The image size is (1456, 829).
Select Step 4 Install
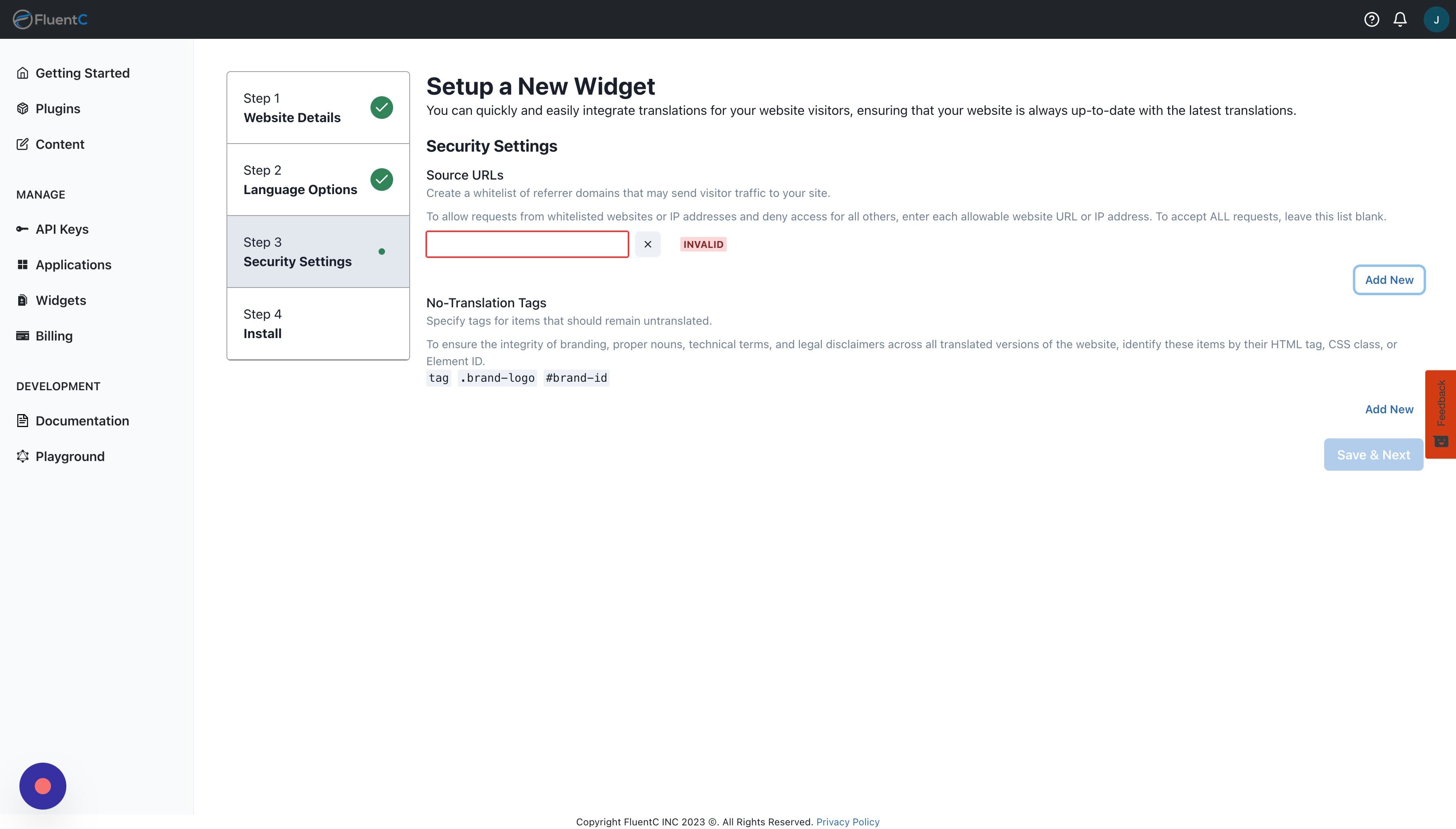point(318,324)
